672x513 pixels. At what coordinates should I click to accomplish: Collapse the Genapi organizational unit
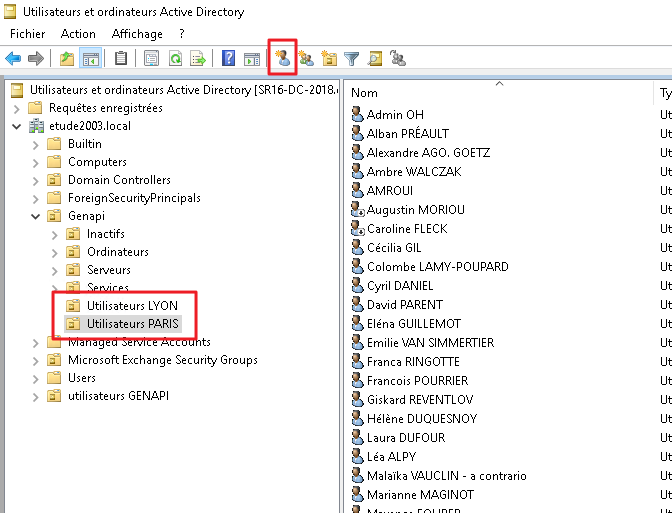[36, 216]
